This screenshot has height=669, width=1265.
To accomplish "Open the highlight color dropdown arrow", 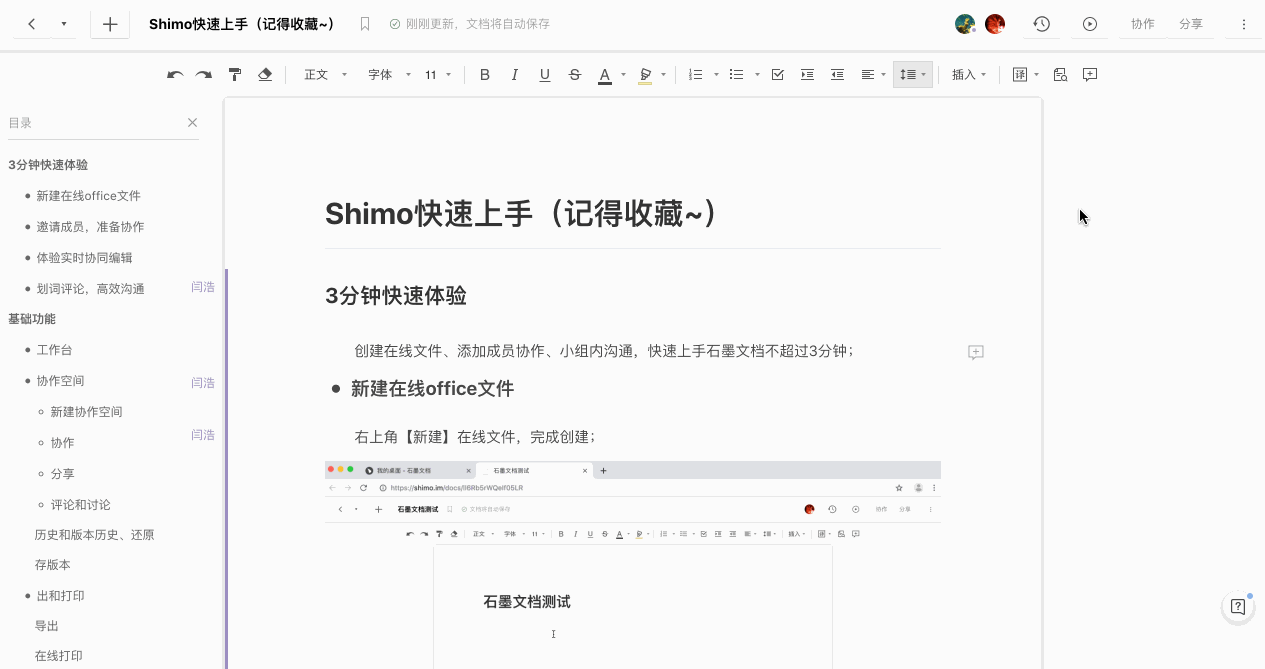I will [663, 75].
